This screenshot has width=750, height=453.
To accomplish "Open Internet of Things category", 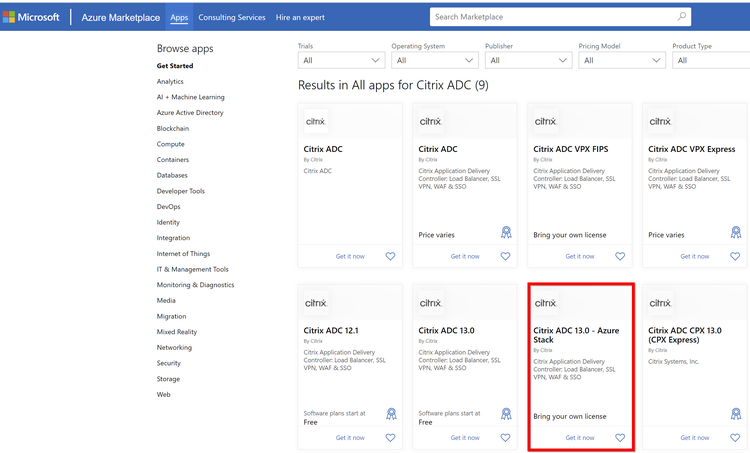I will point(183,254).
